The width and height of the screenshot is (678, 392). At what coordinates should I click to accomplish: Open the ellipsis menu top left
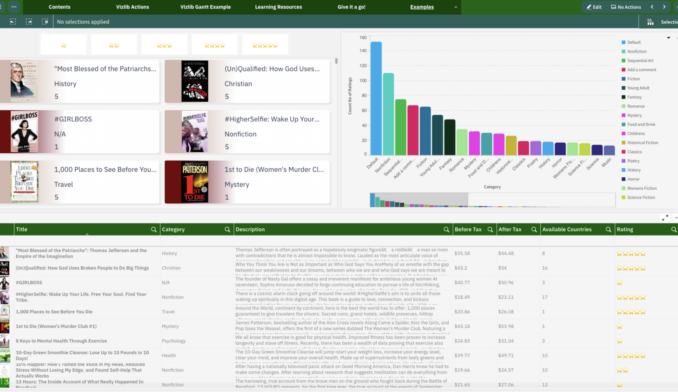(x=14, y=7)
